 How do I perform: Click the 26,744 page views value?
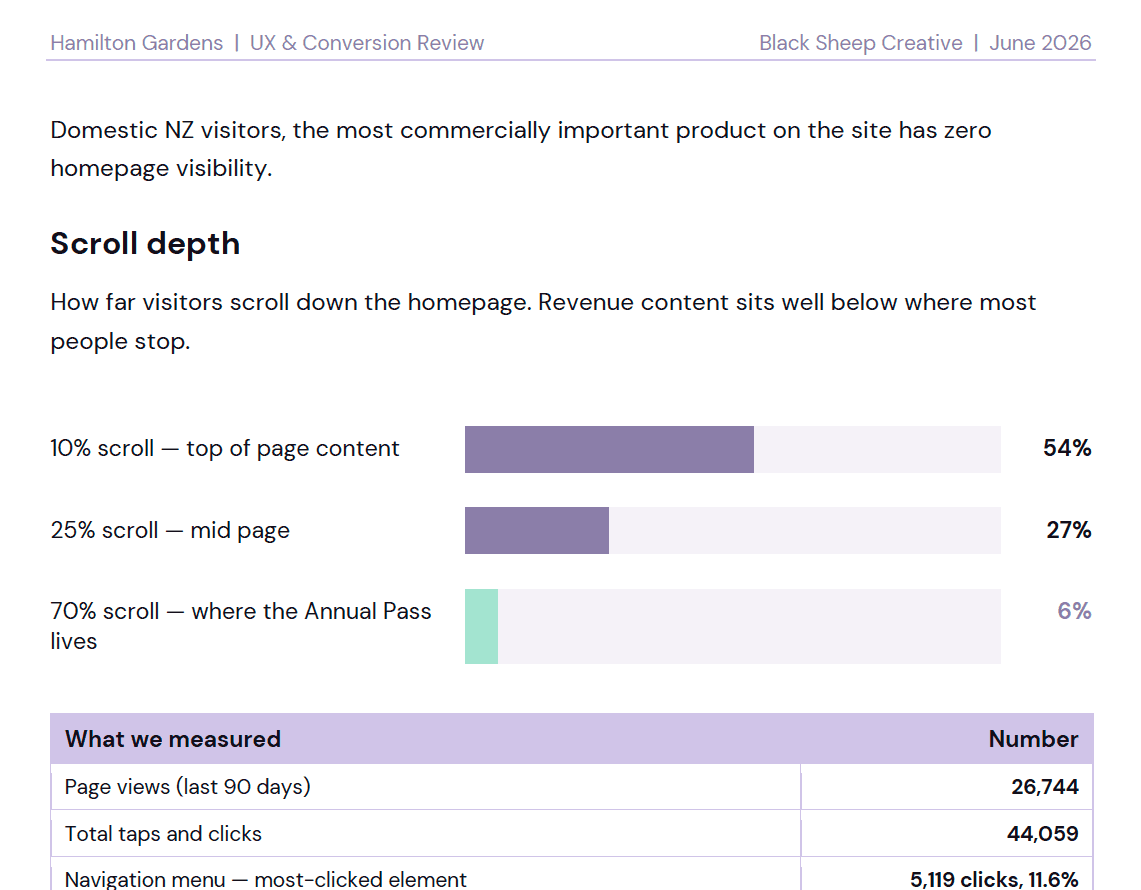[x=1045, y=787]
